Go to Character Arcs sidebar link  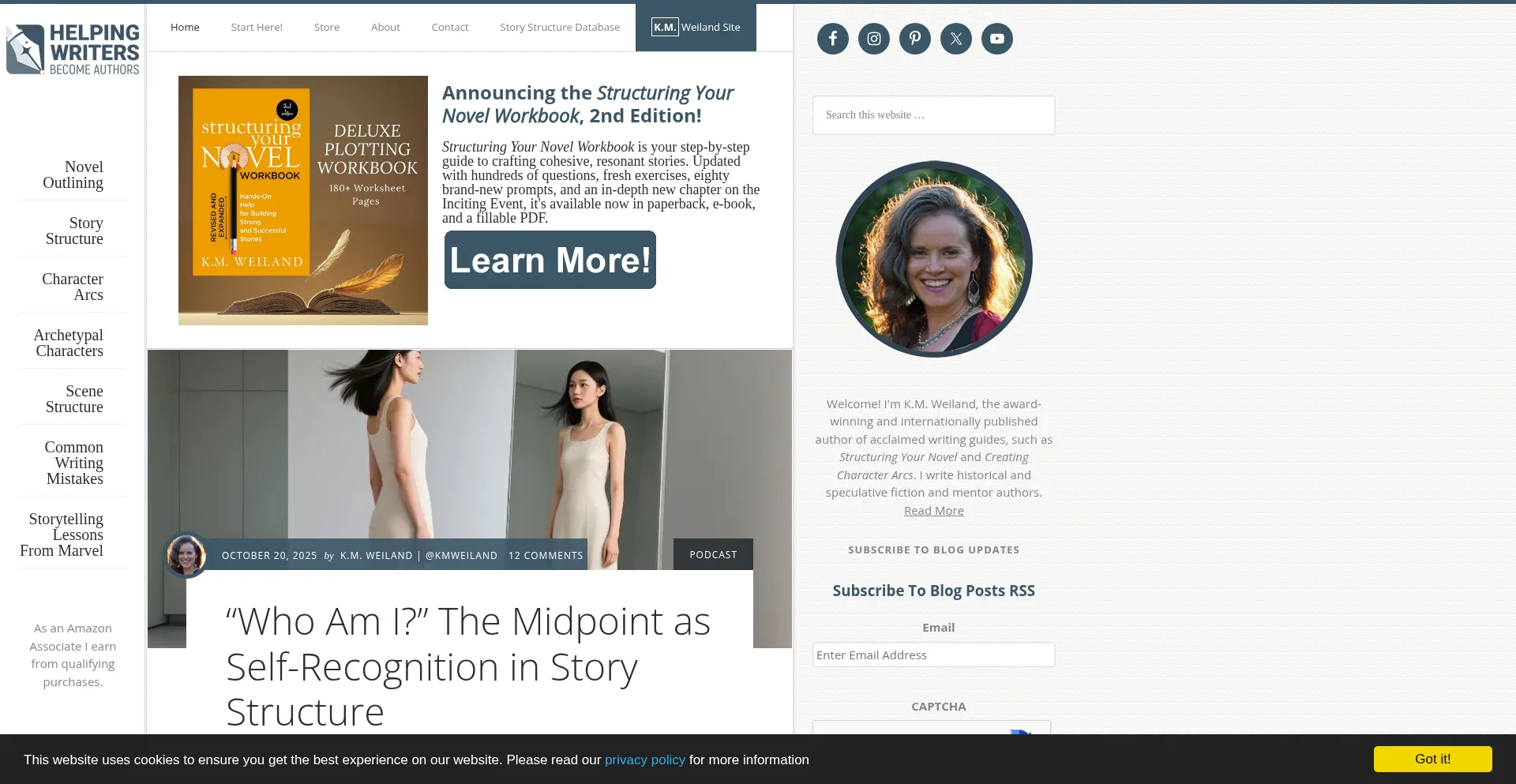[x=73, y=287]
